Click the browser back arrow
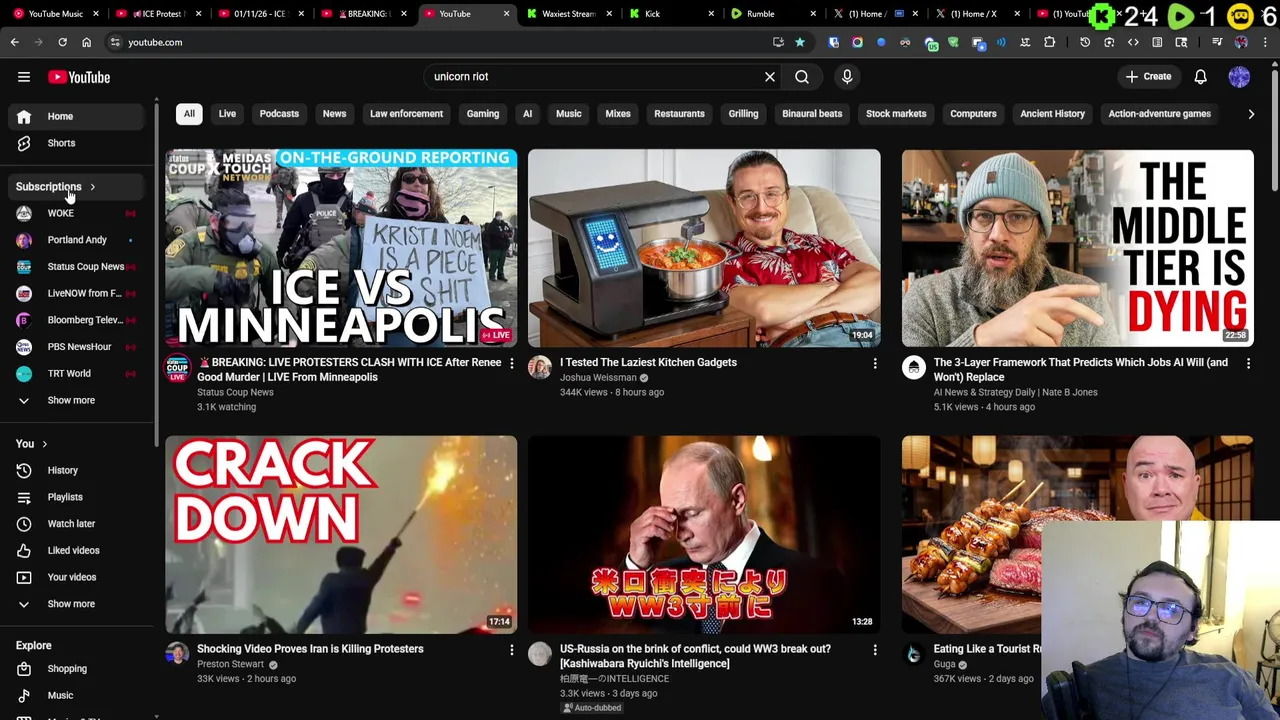Image resolution: width=1280 pixels, height=720 pixels. click(15, 42)
